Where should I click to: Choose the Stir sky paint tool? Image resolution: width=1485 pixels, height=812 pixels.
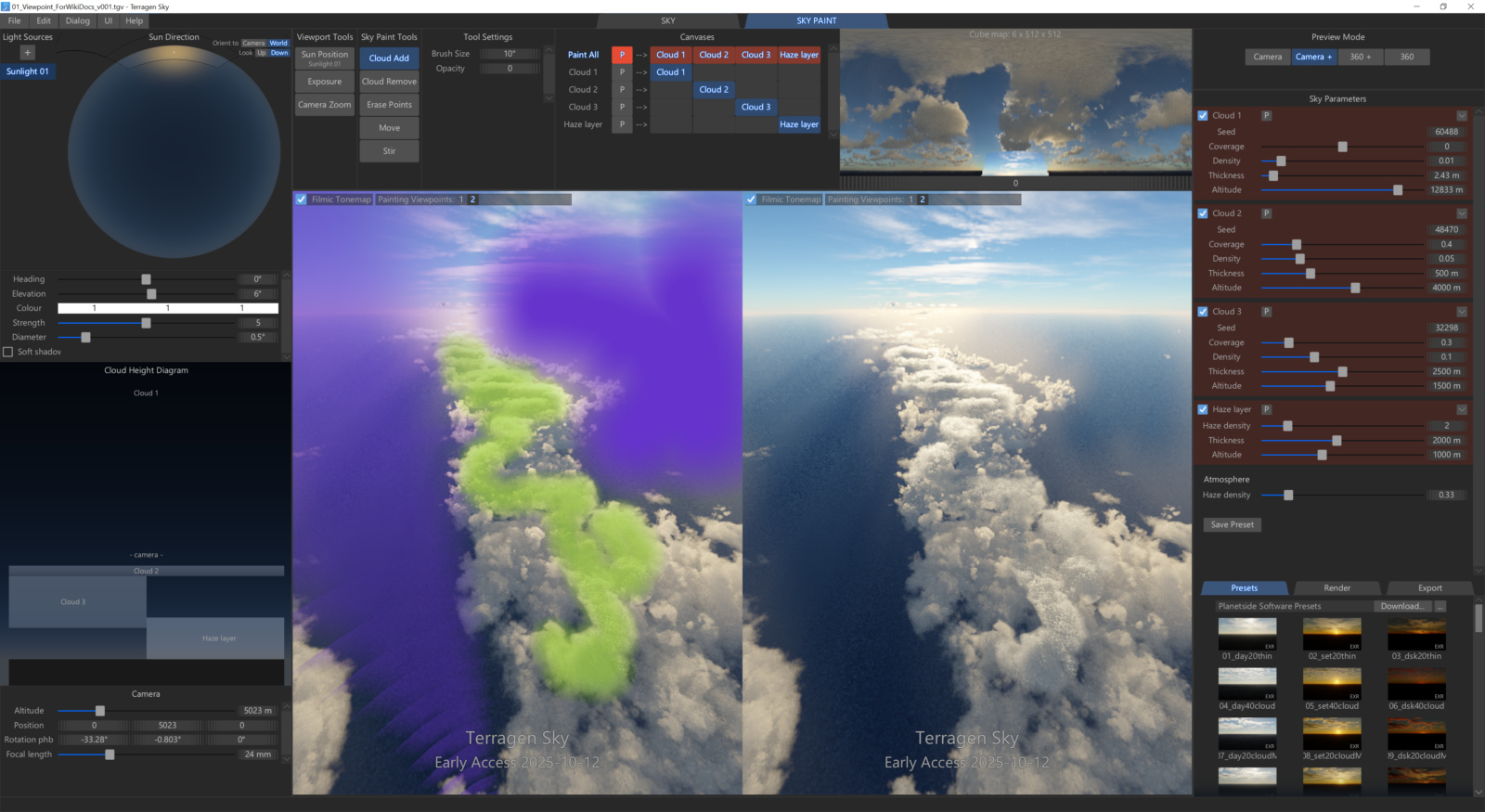[389, 151]
